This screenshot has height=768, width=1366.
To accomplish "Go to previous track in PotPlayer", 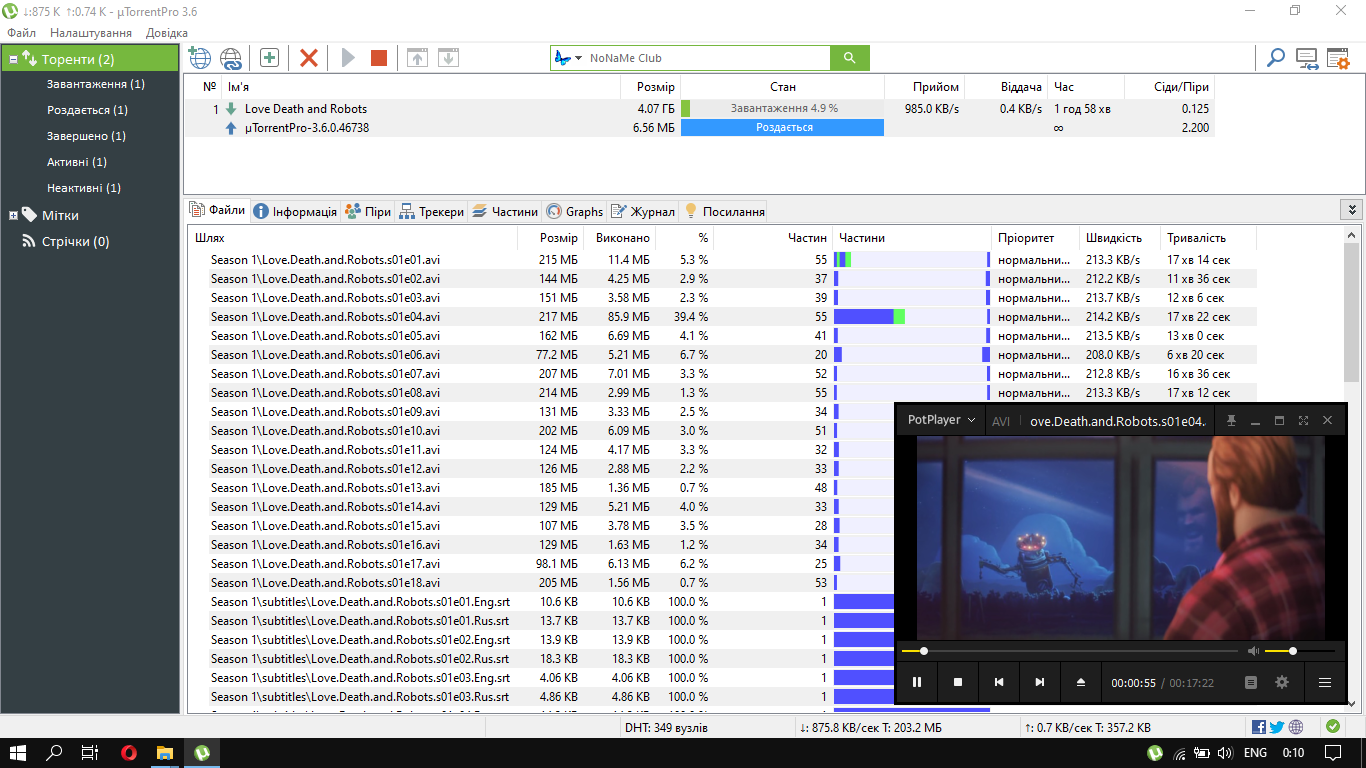I will 999,682.
